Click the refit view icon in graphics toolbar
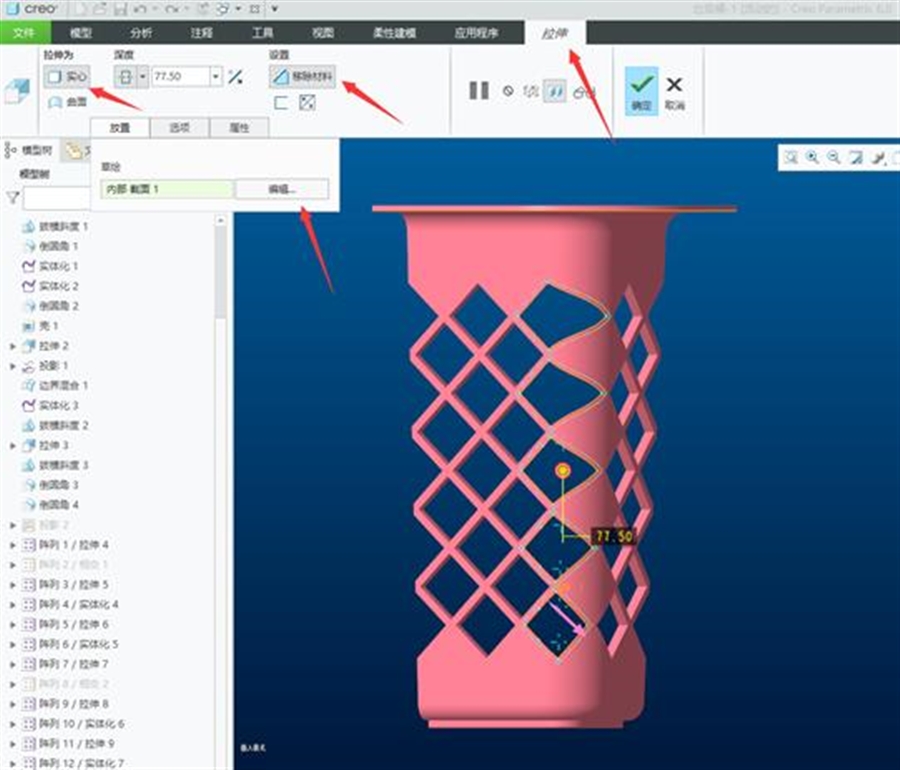 click(x=791, y=157)
